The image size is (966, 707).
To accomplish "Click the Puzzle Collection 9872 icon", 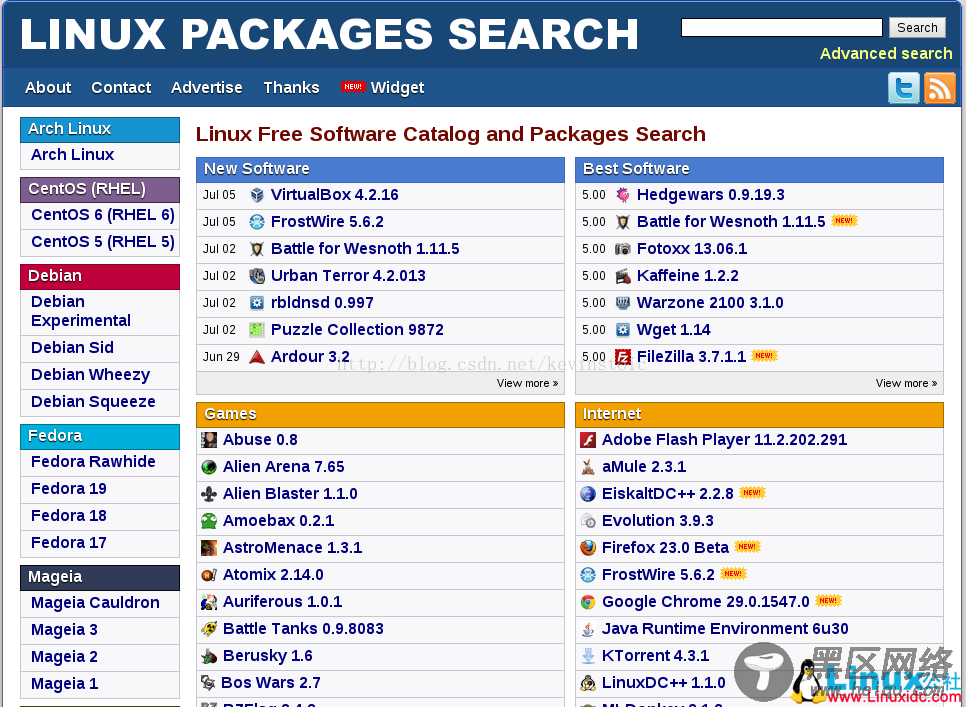I will (x=257, y=330).
